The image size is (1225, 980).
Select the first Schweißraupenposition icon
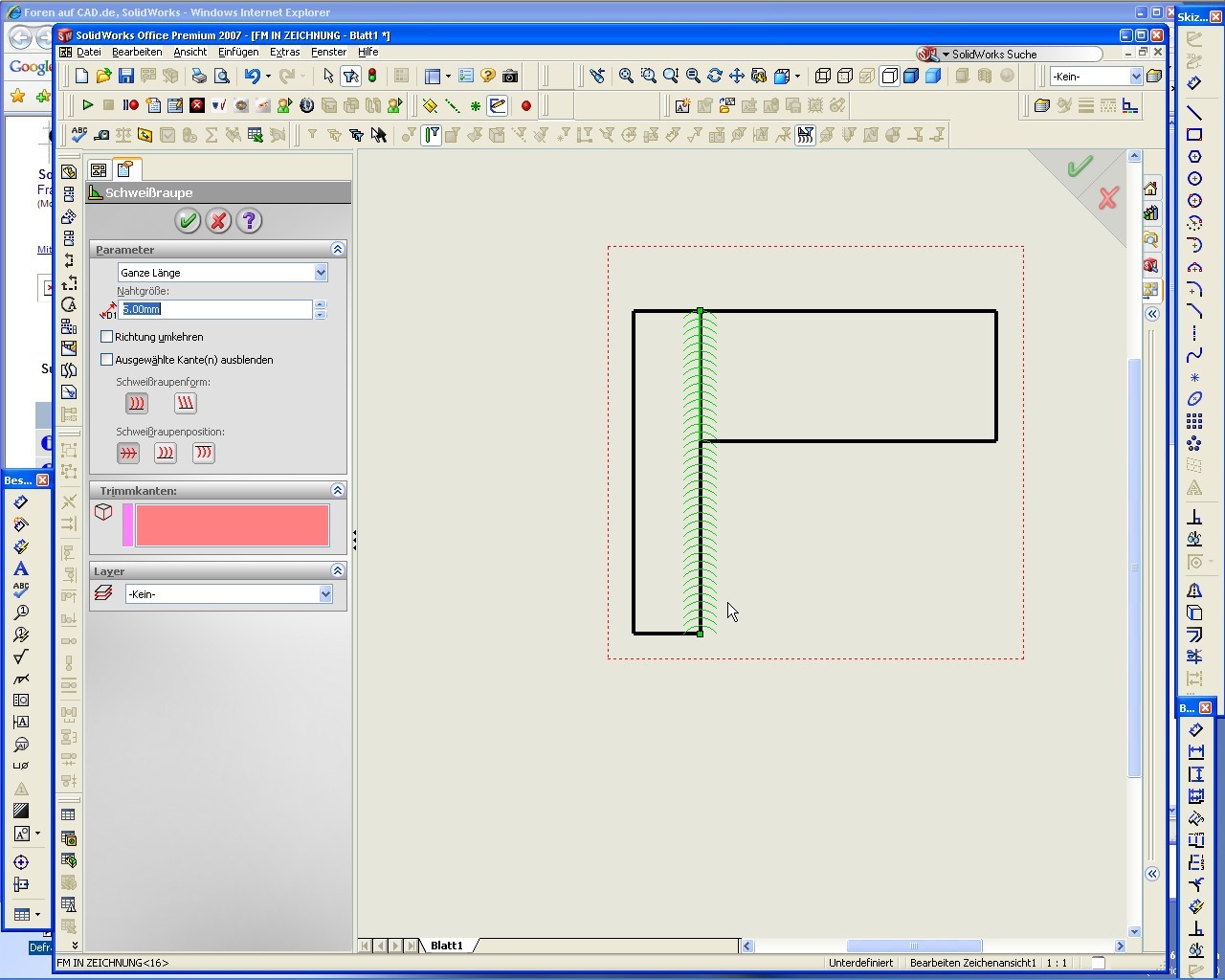pyautogui.click(x=128, y=453)
